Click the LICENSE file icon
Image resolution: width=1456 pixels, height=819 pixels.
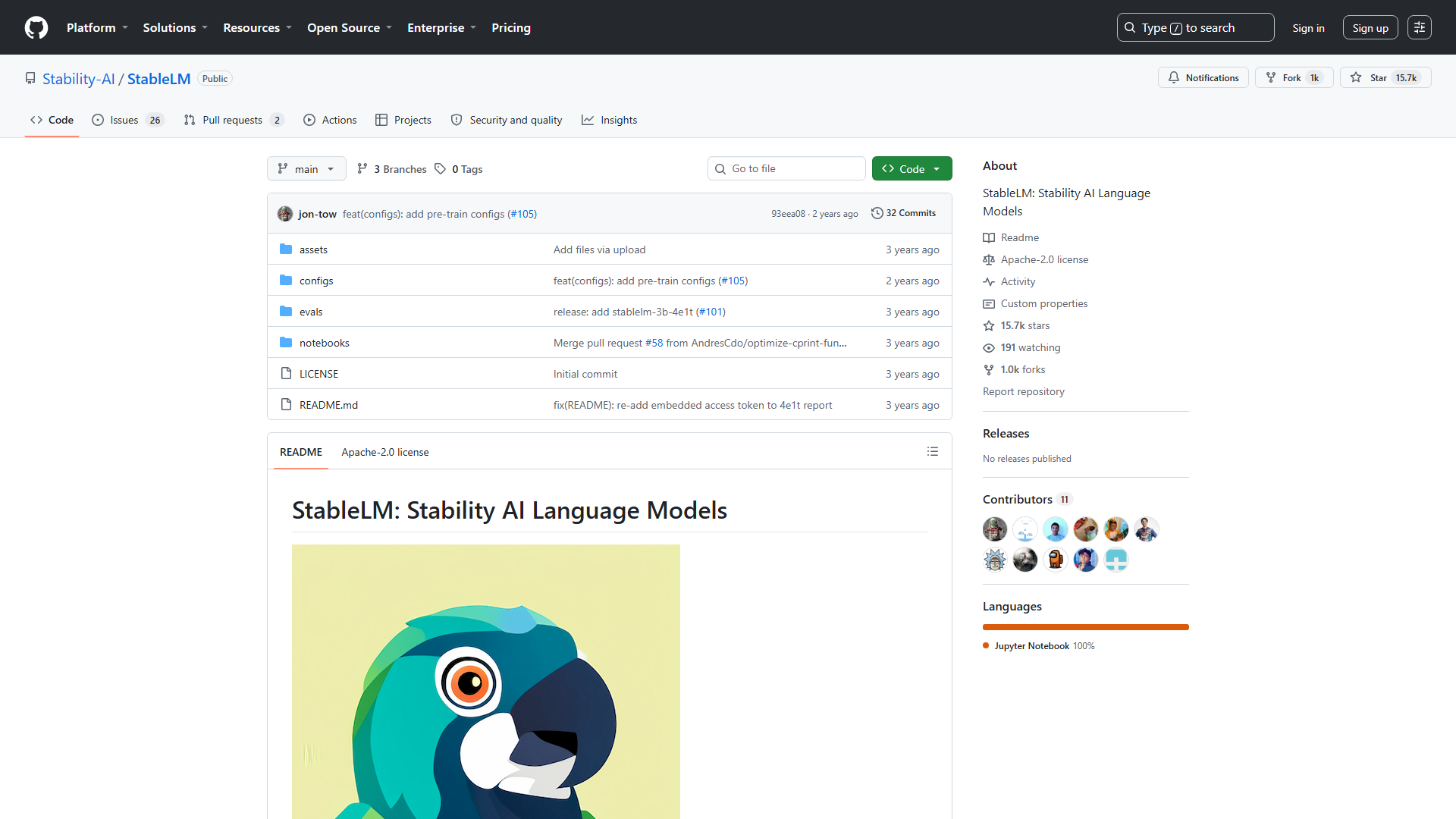286,373
